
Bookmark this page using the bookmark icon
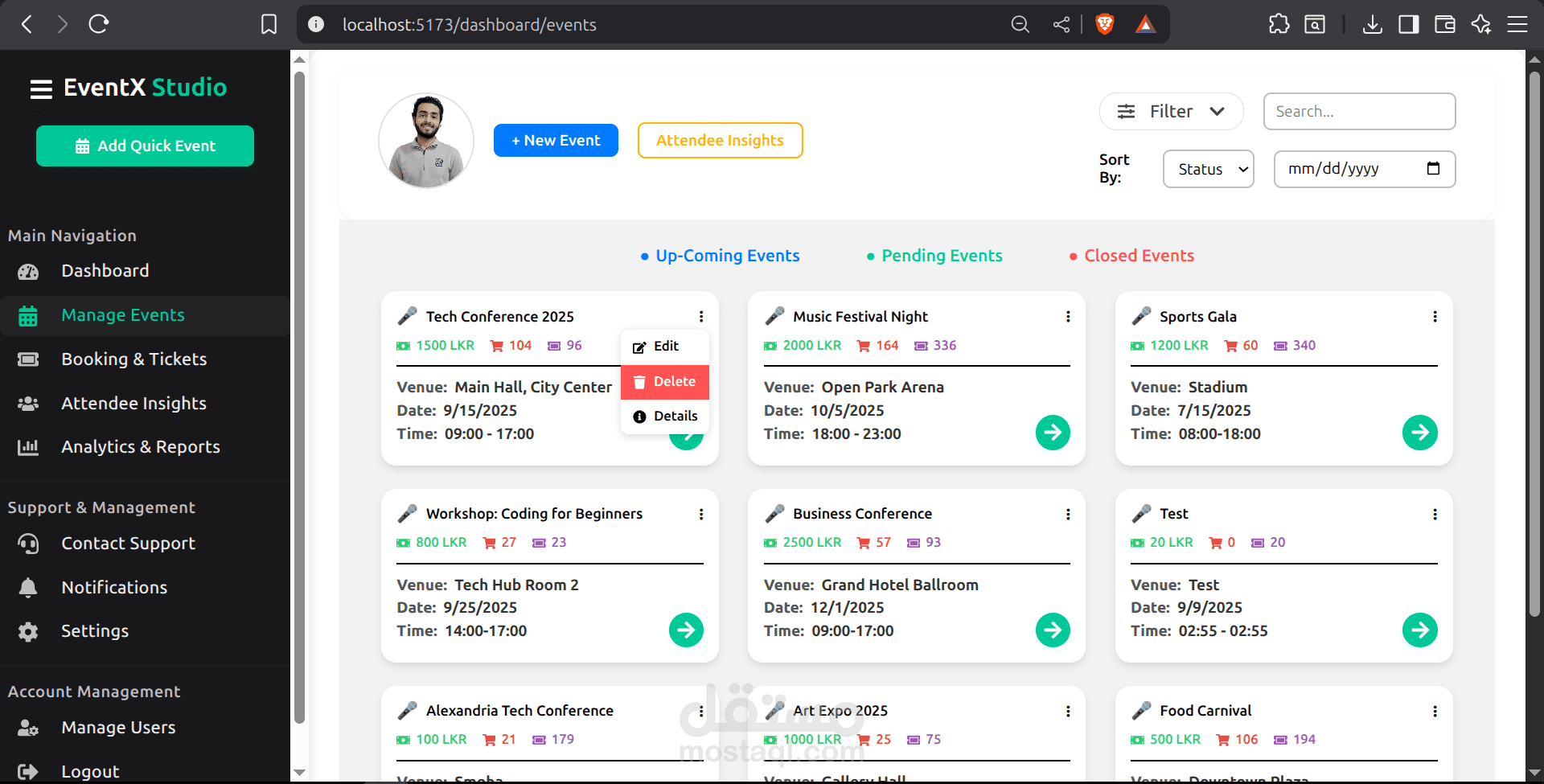pos(269,24)
